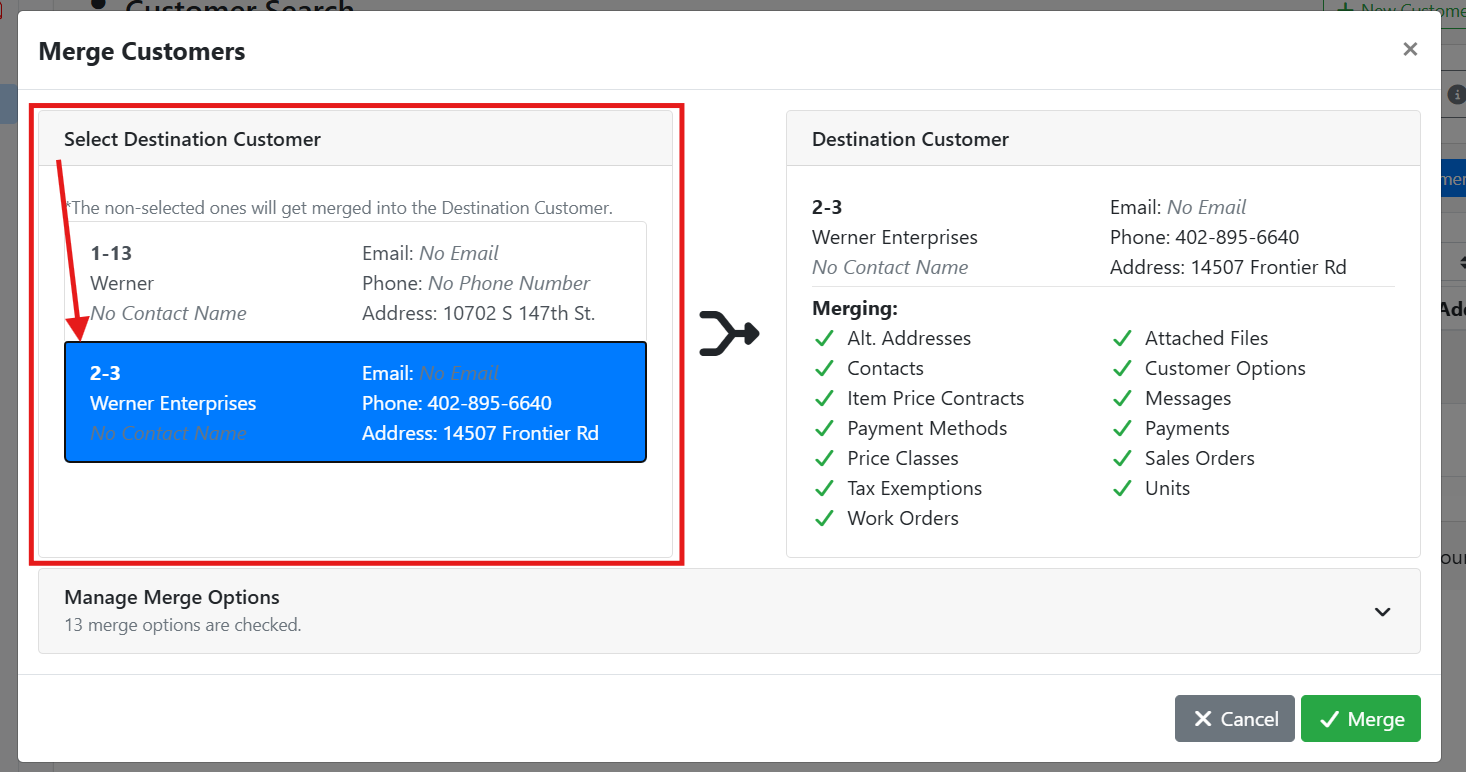Open the Manage Merge Options section title

click(172, 598)
